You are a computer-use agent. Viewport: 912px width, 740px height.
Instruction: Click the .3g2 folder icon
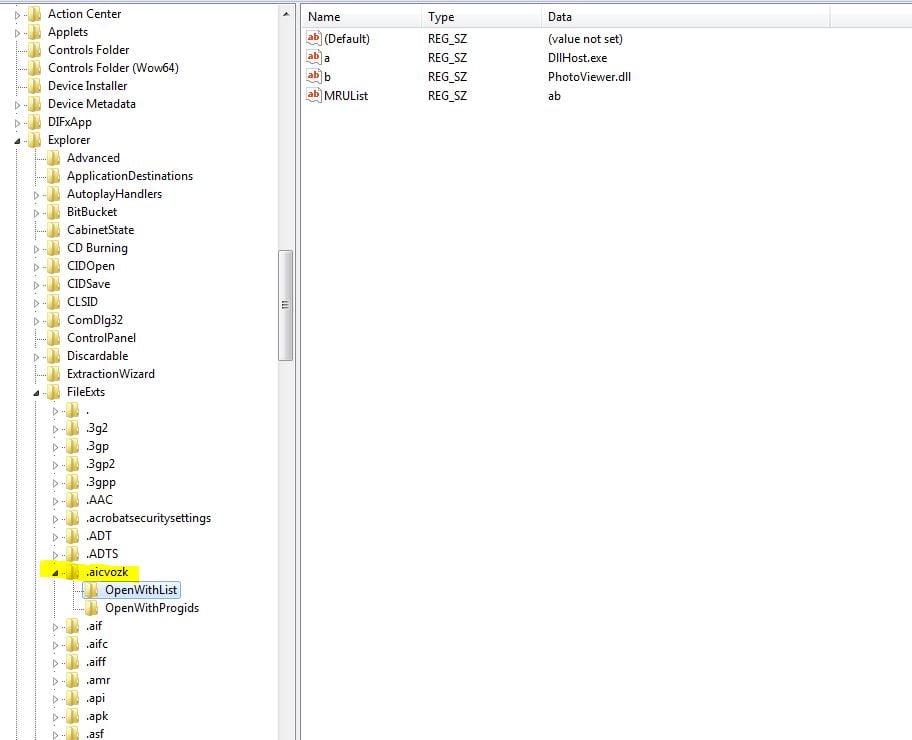(x=73, y=428)
